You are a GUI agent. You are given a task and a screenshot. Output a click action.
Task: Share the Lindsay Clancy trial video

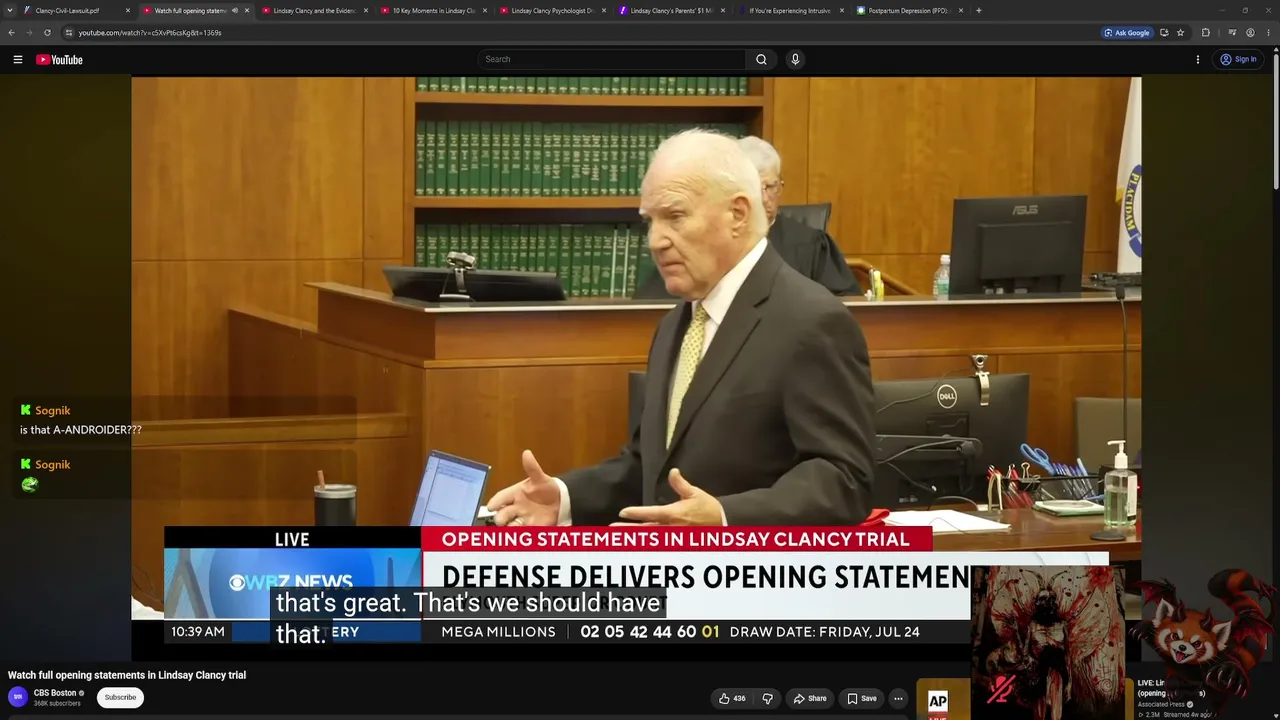click(810, 698)
